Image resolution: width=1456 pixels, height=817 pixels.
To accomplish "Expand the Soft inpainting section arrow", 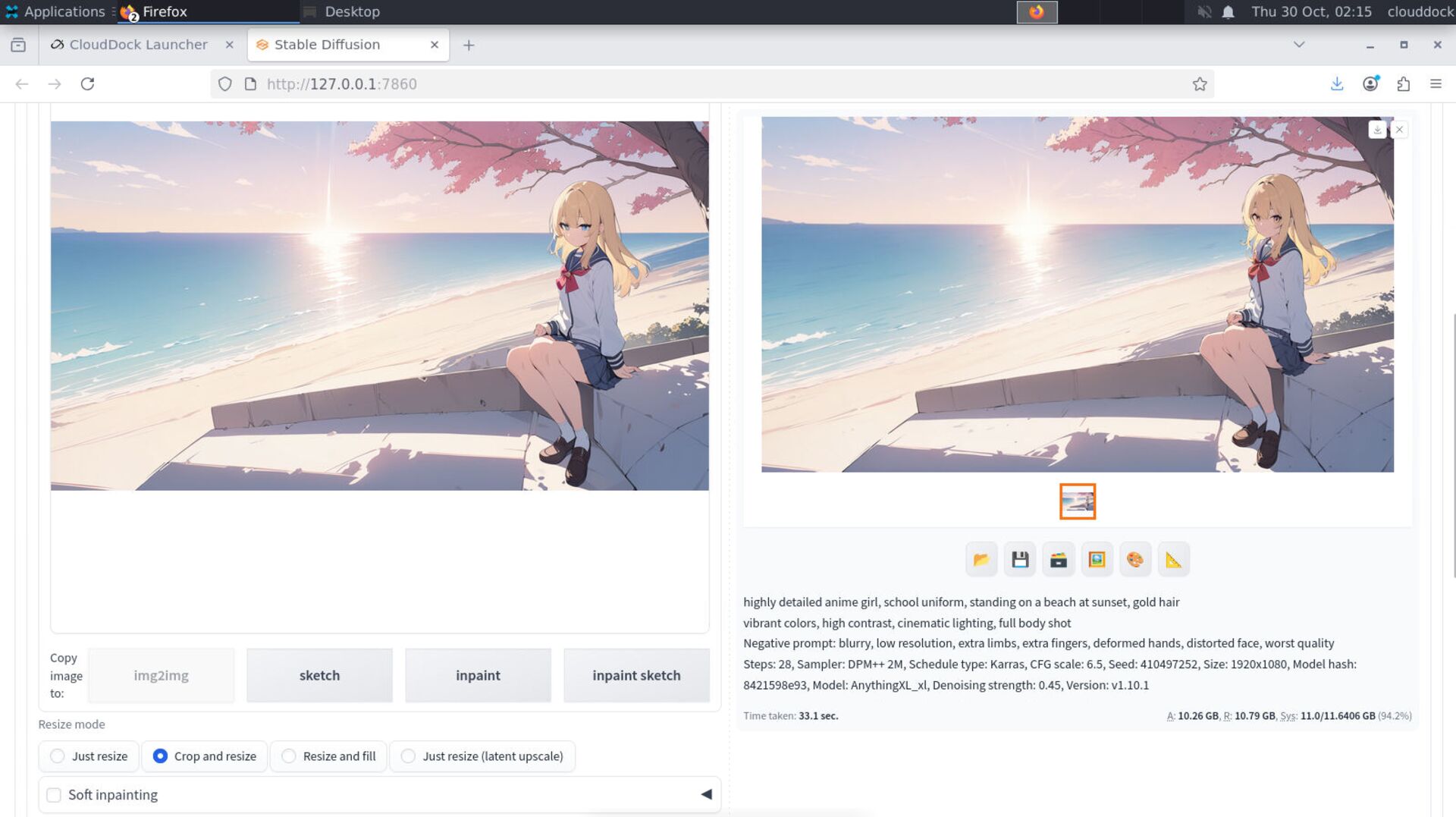I will [706, 794].
